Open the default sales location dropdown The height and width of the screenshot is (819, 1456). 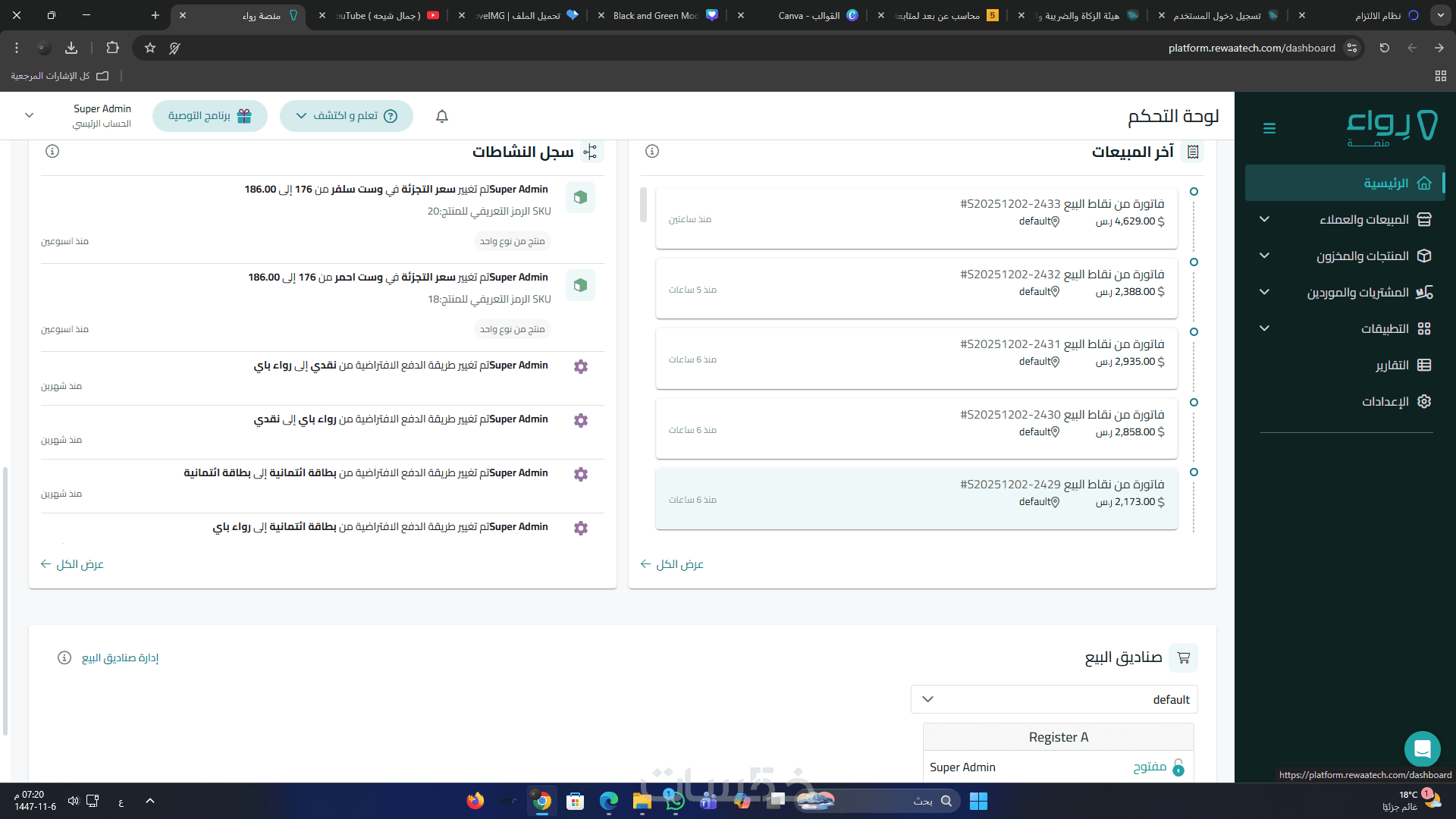pos(1054,699)
